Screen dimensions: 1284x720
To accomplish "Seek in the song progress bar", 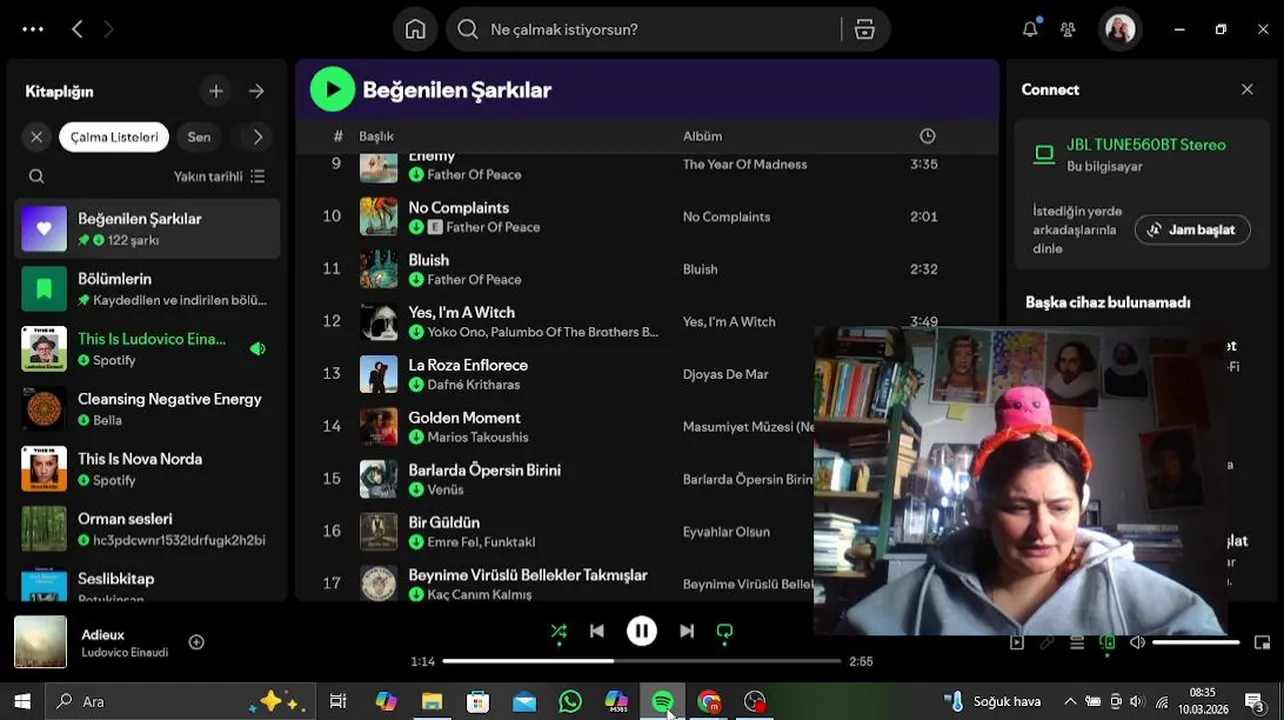I will coord(642,661).
